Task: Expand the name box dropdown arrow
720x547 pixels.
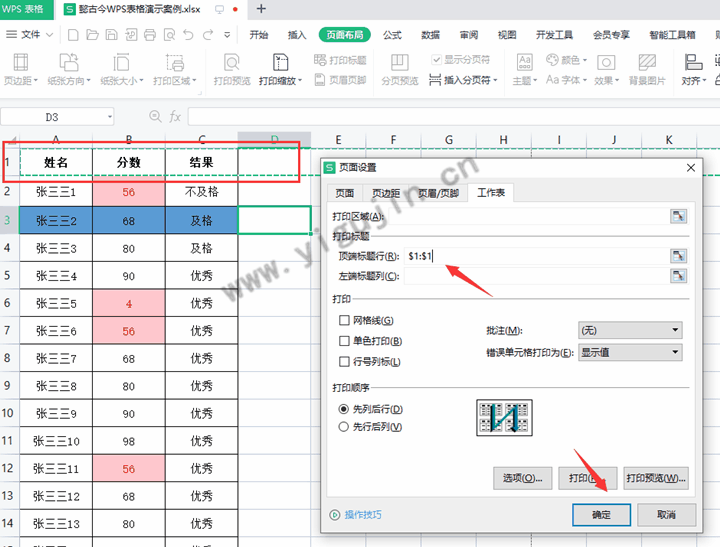Action: point(110,117)
